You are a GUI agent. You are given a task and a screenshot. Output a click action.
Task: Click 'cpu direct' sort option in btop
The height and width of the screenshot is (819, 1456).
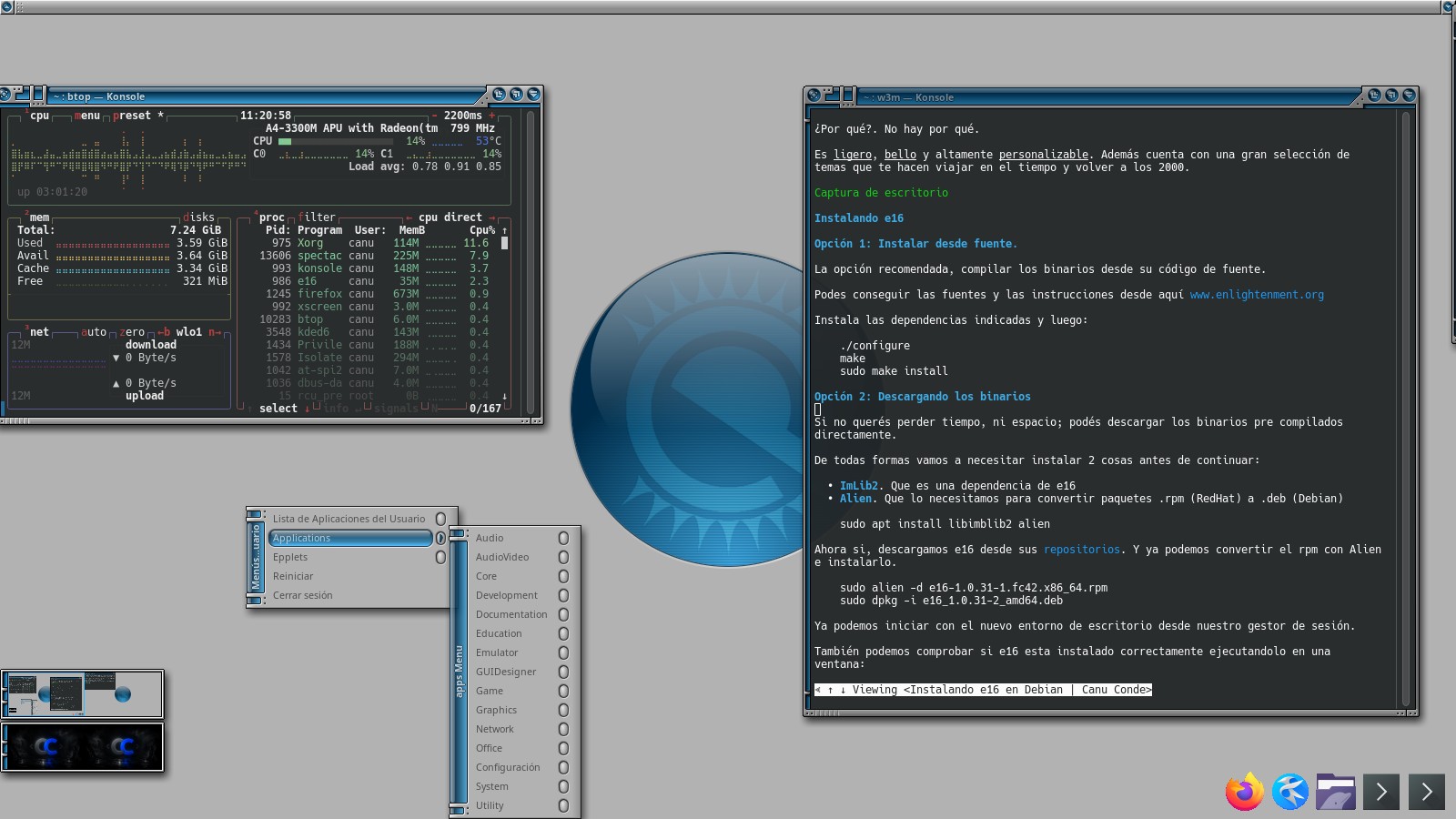[x=450, y=217]
